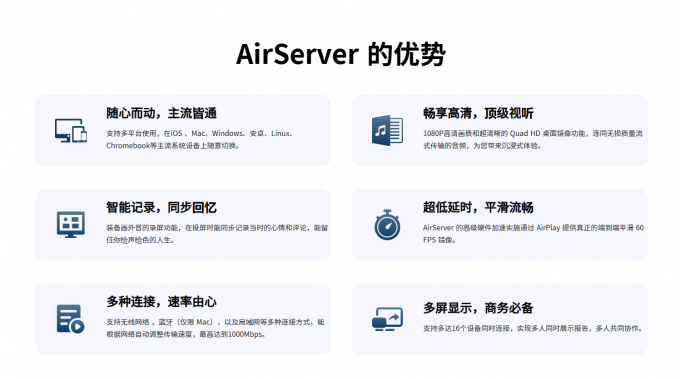Select heading 智能记录，同步回忆
Image resolution: width=680 pixels, height=379 pixels.
coord(161,208)
